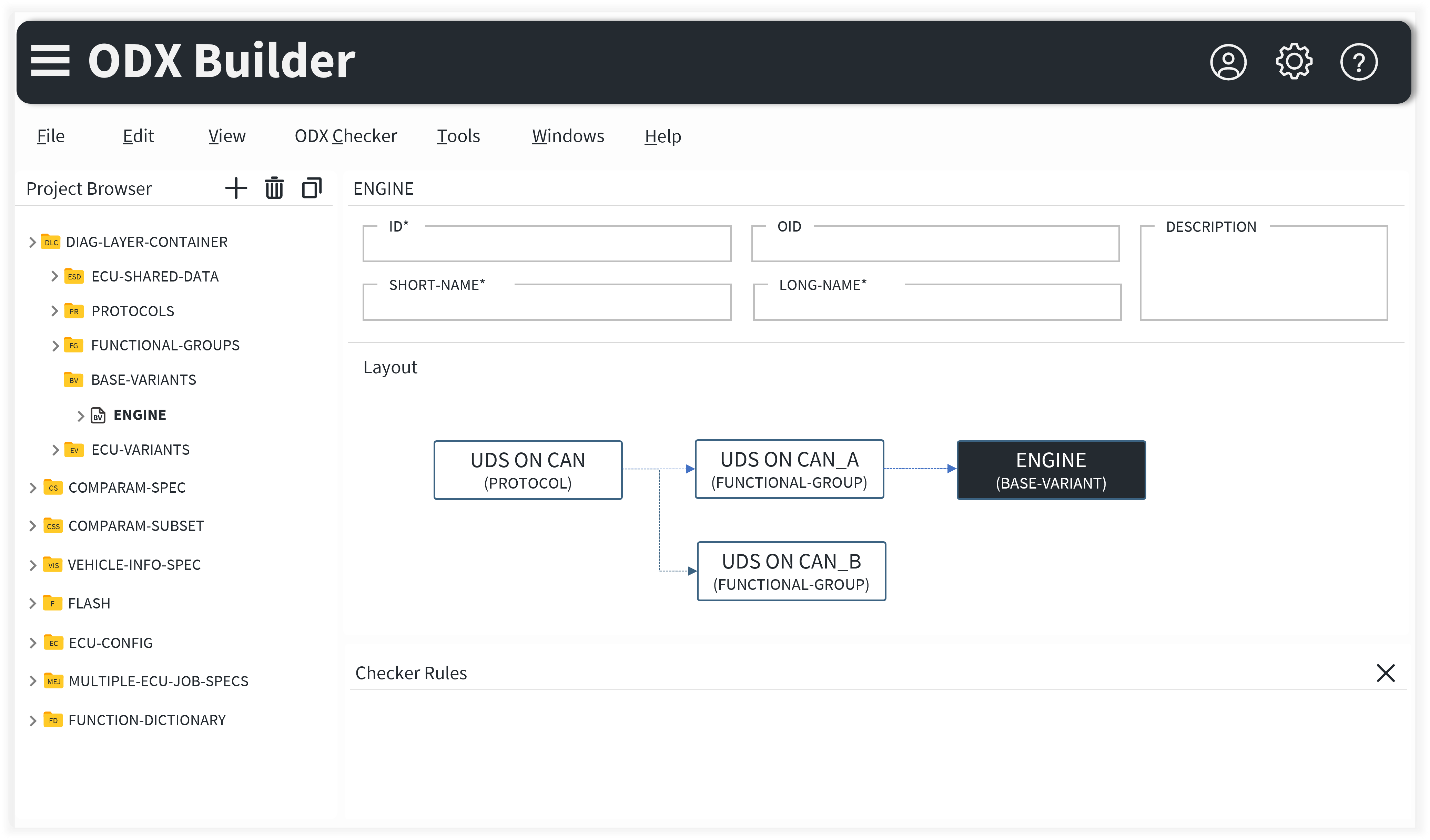Select the ECU-VARIANTS tree item
Image resolution: width=1430 pixels, height=840 pixels.
pos(140,450)
